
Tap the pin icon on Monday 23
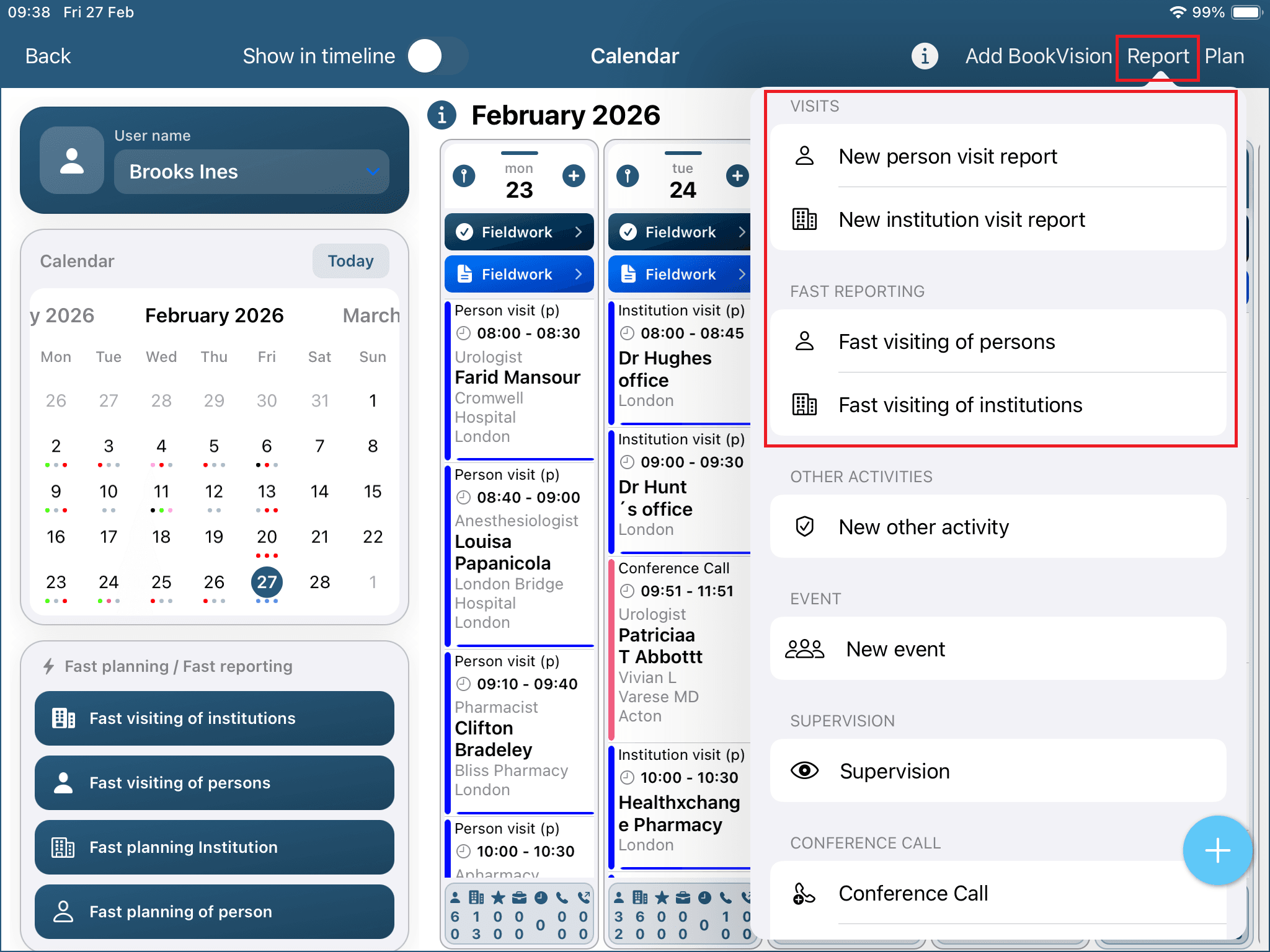click(464, 176)
